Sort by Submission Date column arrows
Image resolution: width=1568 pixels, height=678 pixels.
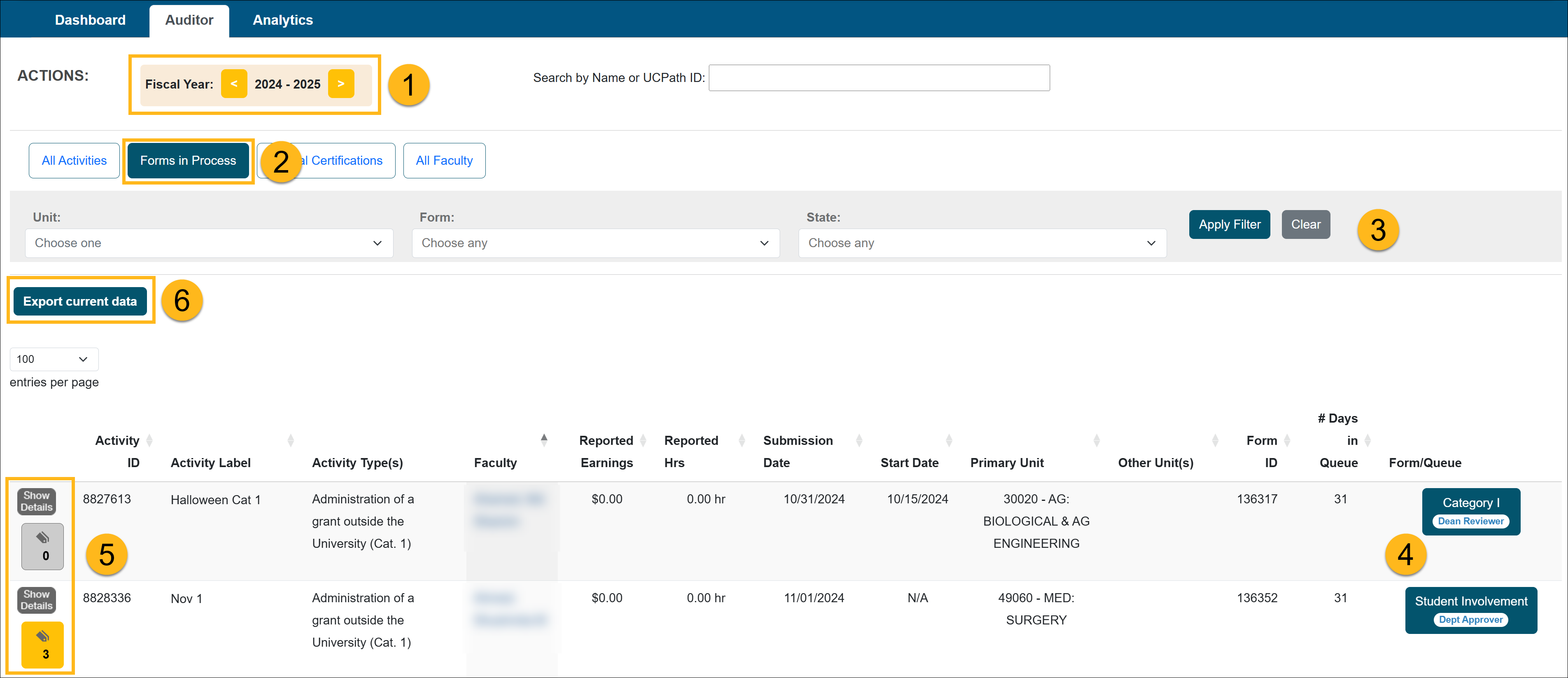(860, 440)
